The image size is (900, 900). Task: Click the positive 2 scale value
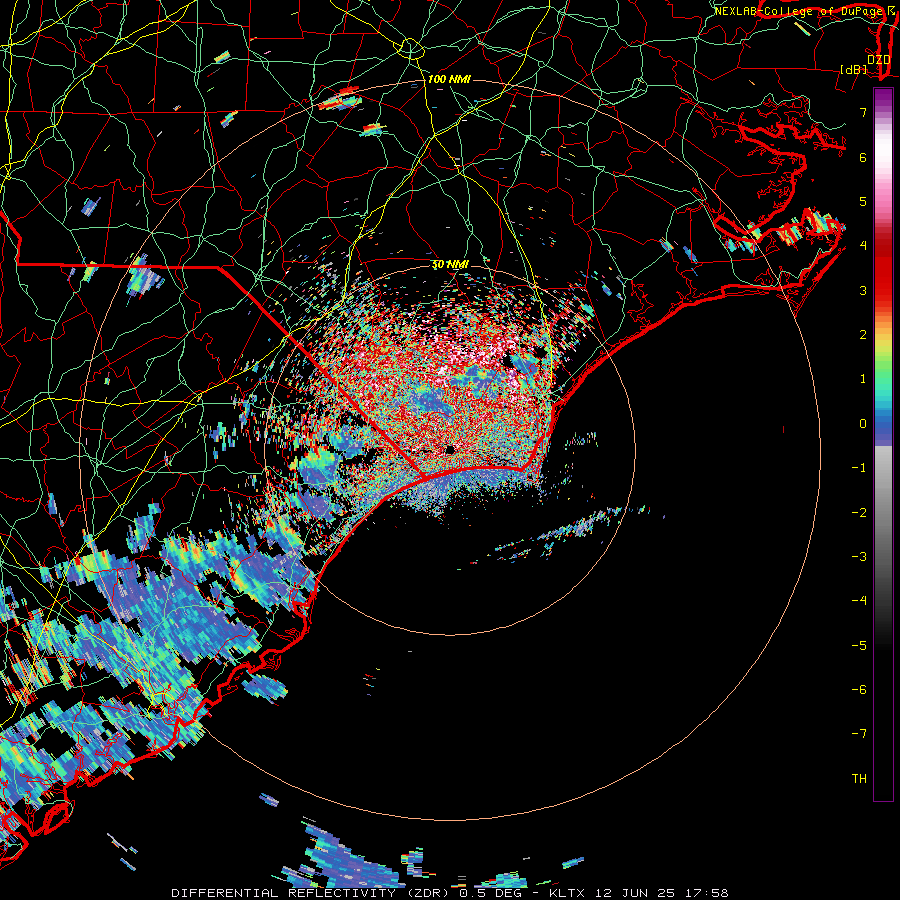863,335
